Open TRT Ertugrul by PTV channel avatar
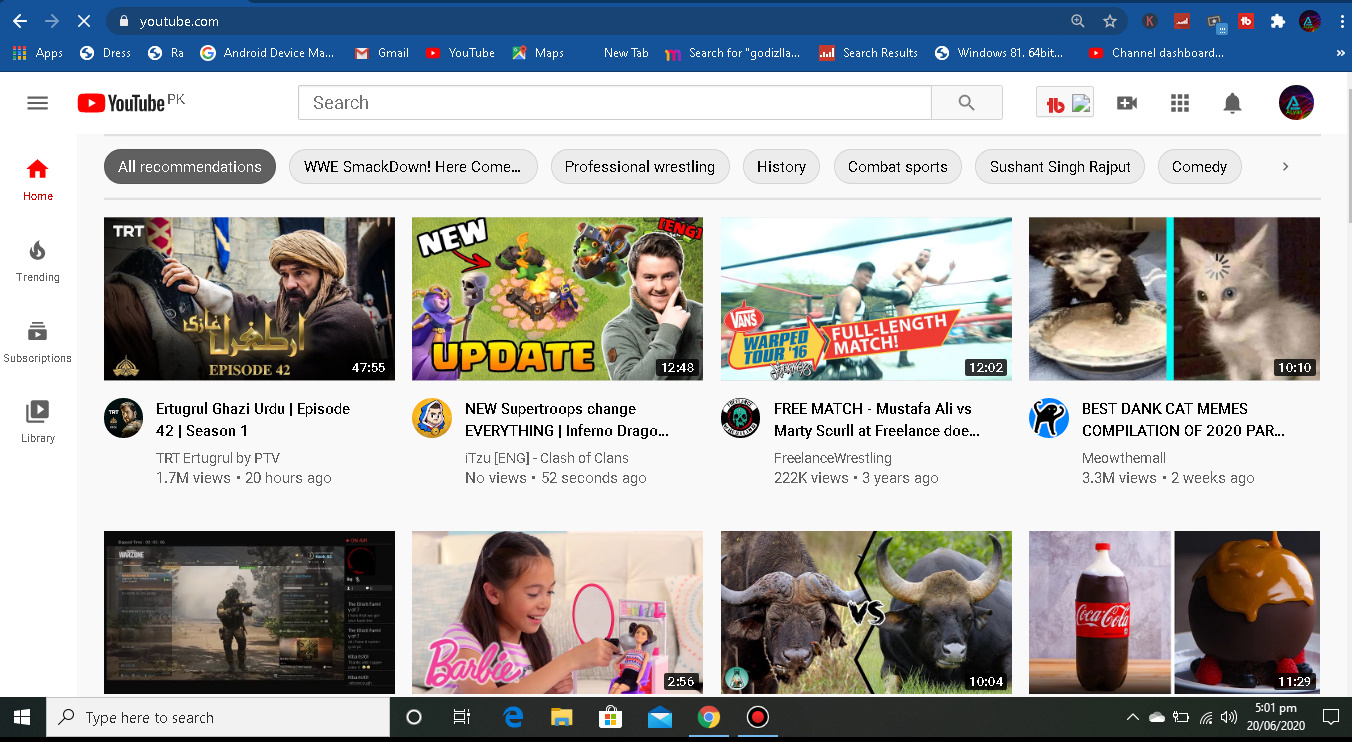This screenshot has width=1352, height=742. (124, 418)
